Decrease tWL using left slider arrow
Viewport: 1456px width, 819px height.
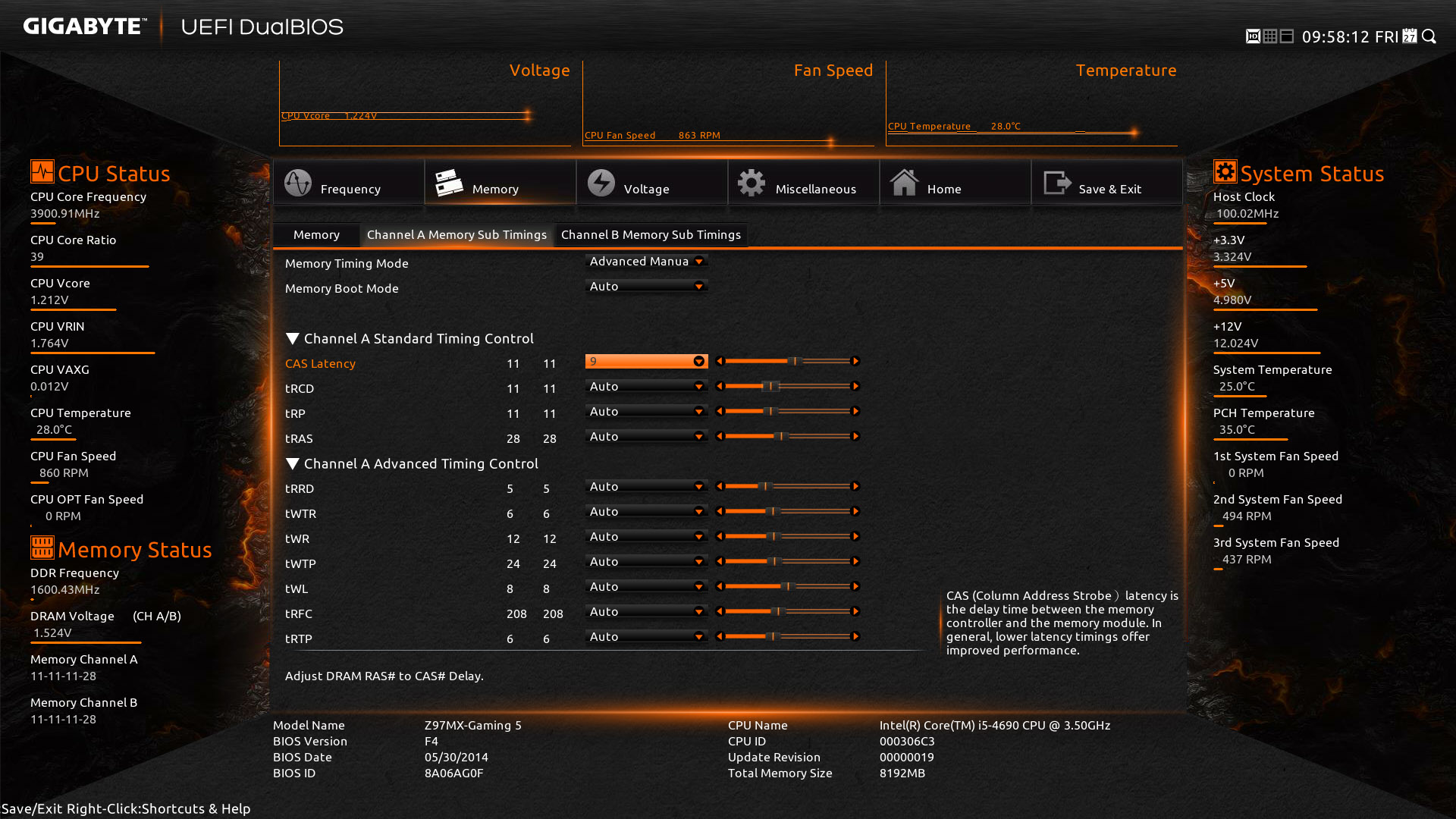coord(720,587)
